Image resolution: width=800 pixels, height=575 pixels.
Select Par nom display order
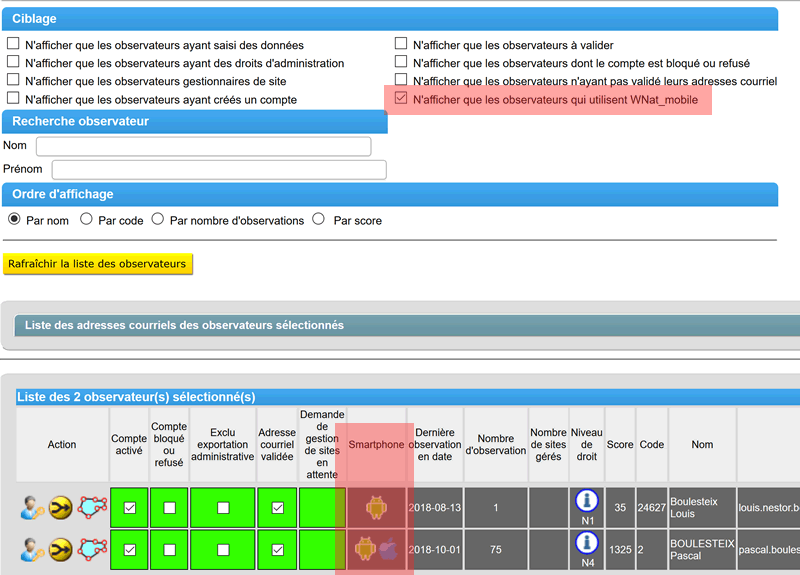pos(14,219)
